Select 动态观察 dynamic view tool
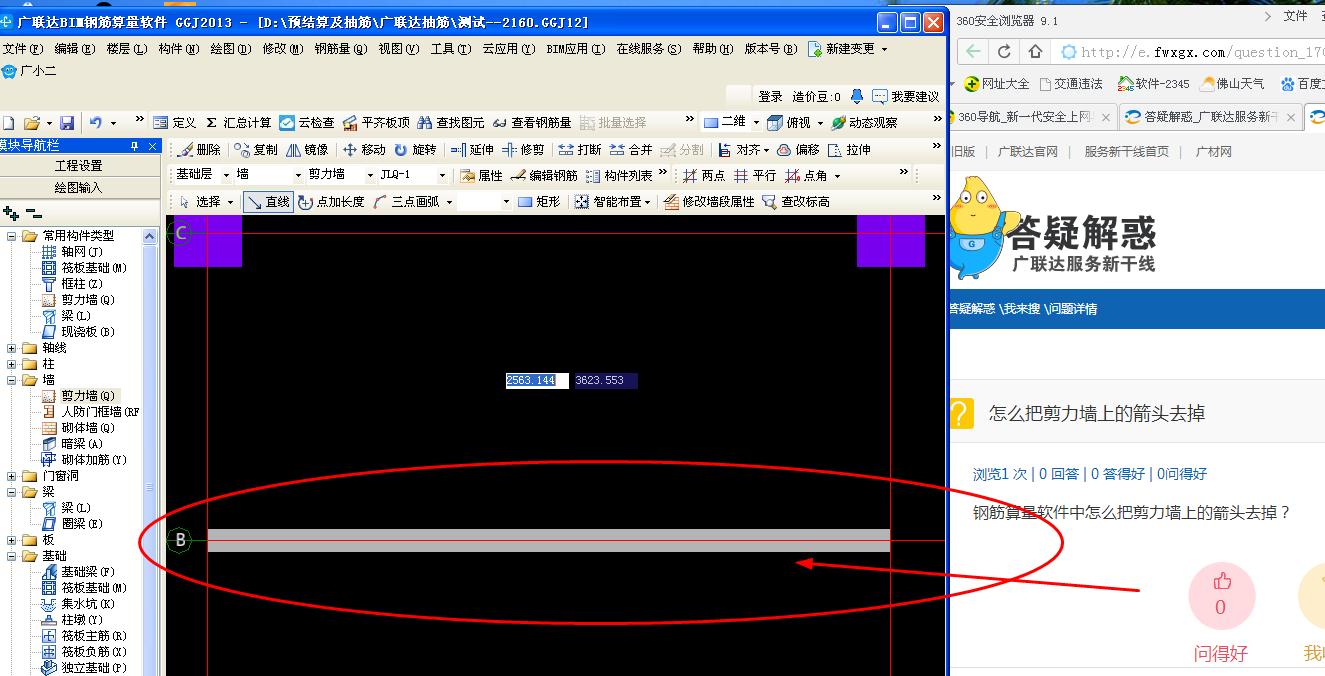The image size is (1325, 676). click(x=864, y=123)
